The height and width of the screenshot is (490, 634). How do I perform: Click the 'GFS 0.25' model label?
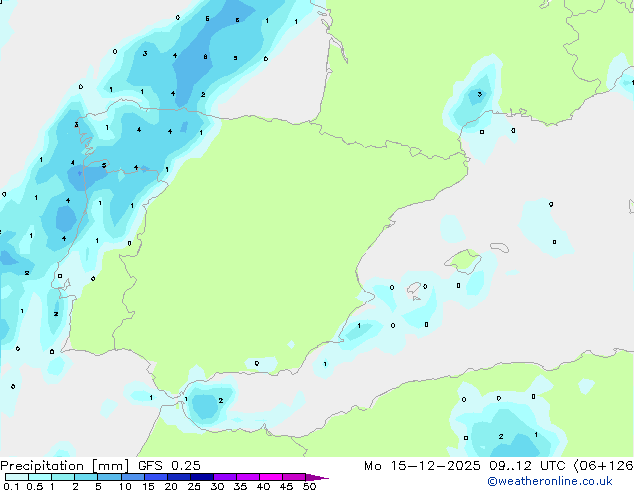click(x=169, y=466)
